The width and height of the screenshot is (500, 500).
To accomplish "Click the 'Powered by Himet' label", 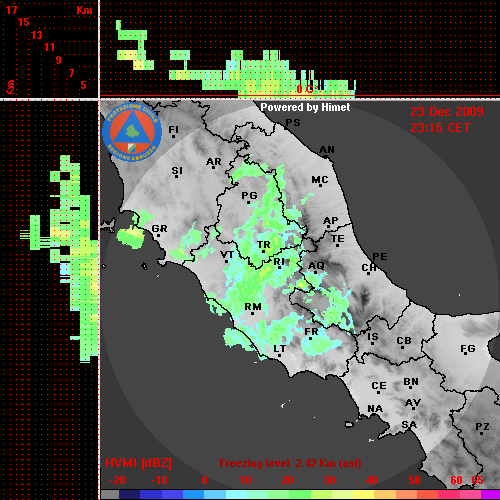I will coord(305,107).
